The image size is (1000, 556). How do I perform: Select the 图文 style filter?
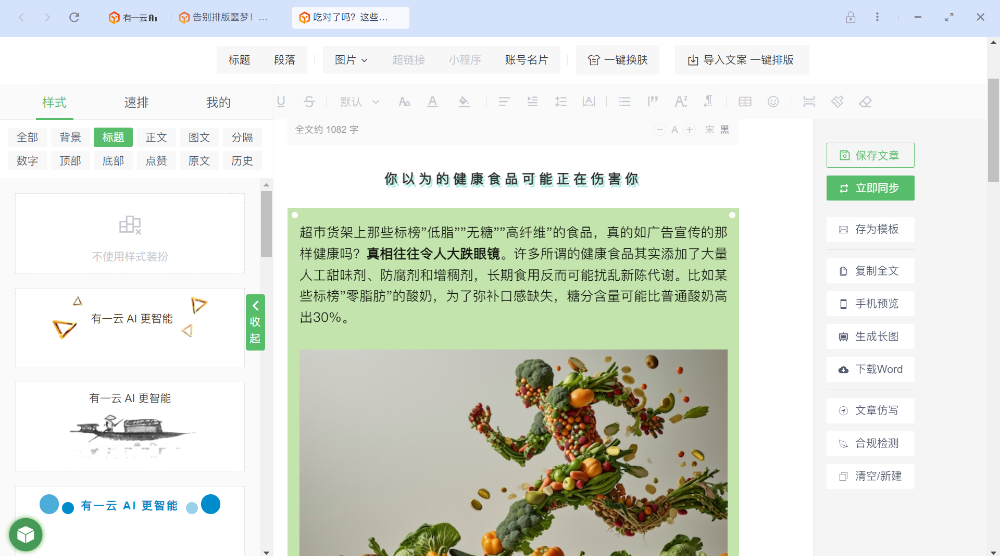point(199,137)
